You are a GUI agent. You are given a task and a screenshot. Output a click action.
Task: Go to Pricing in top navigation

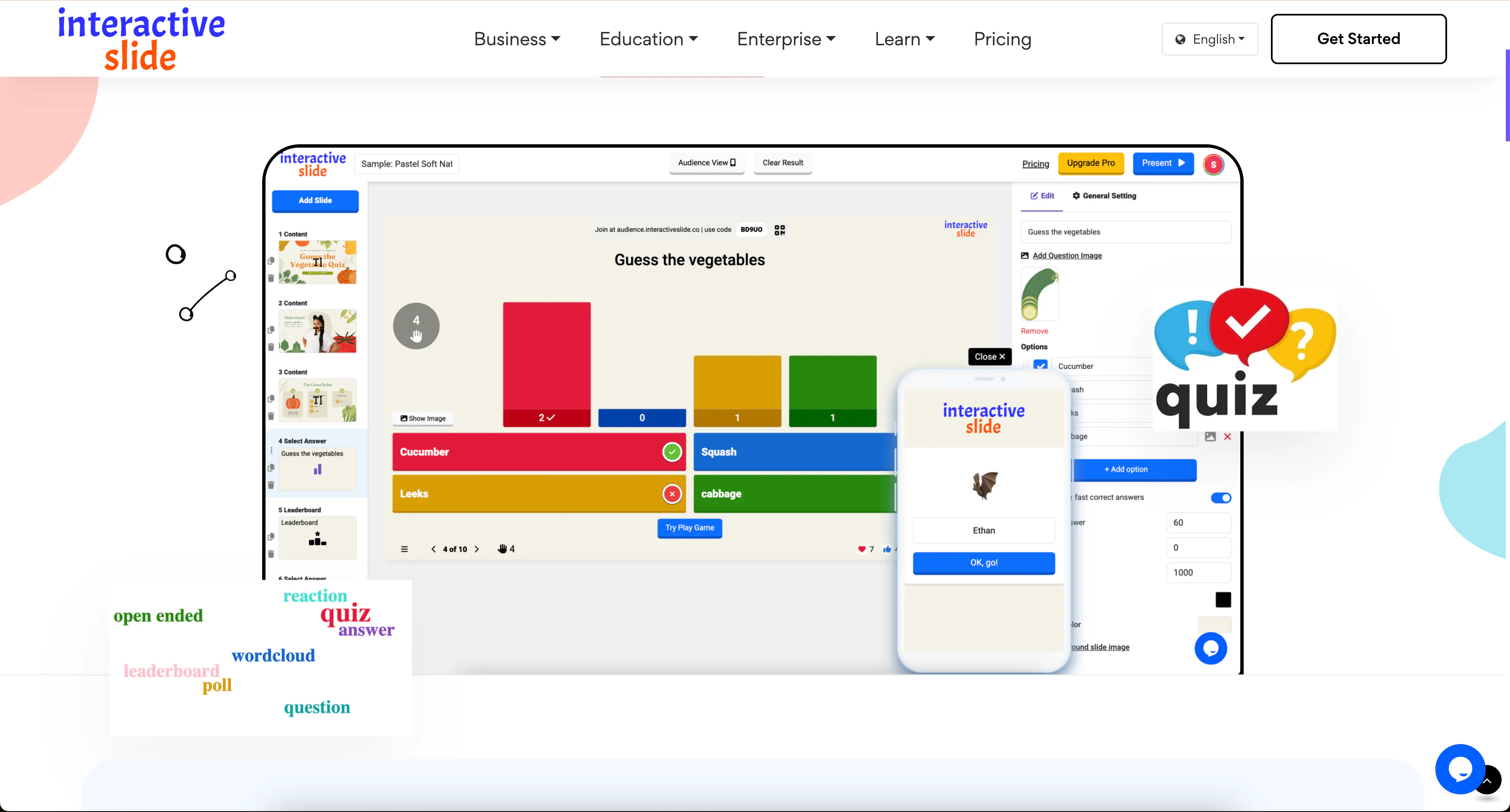pos(1002,39)
